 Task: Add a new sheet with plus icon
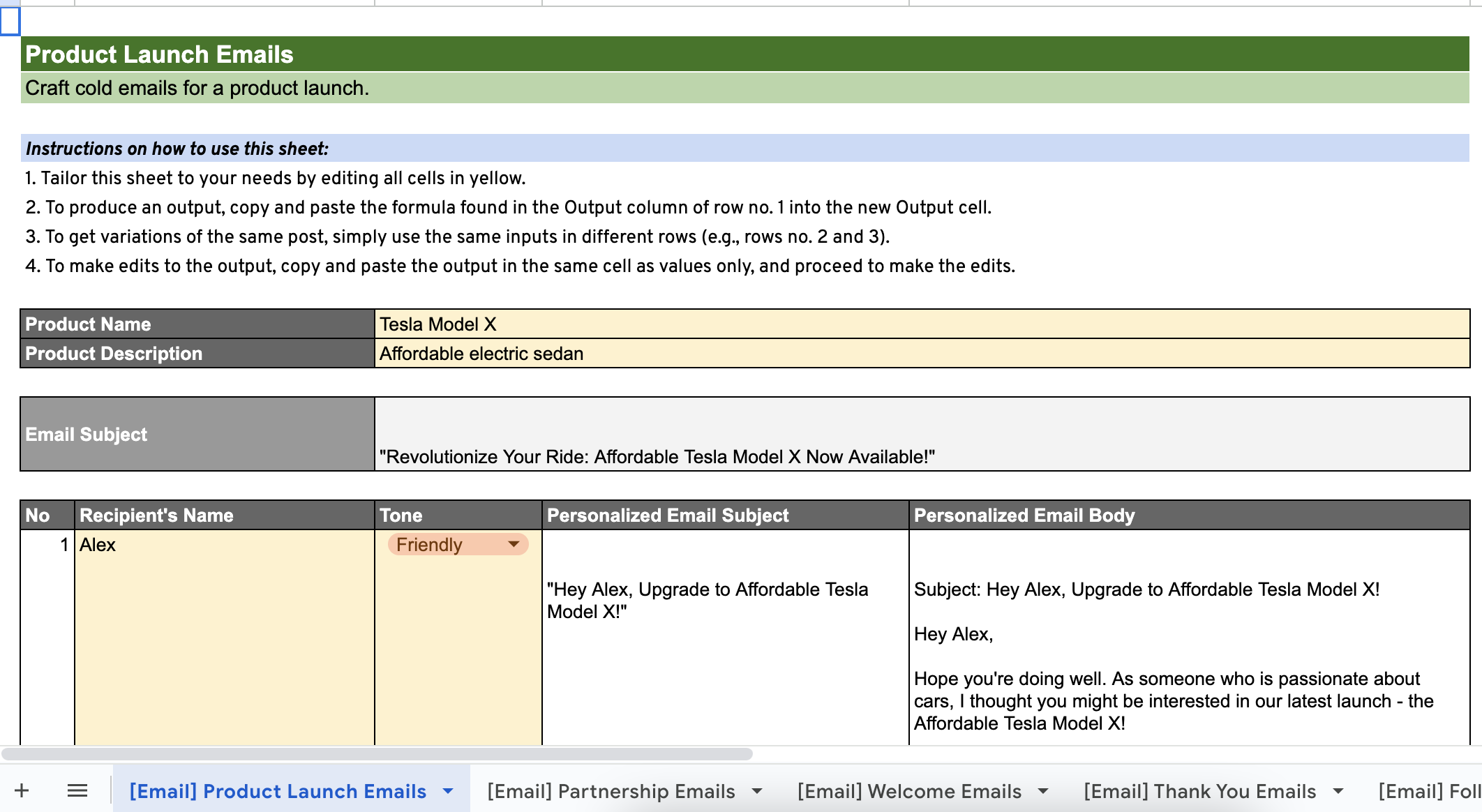pos(22,790)
